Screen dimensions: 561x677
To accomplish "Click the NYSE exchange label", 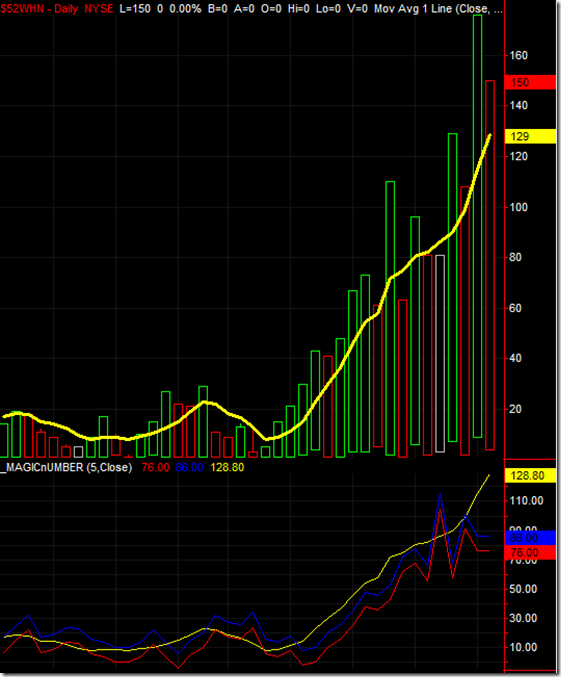I will click(x=99, y=9).
